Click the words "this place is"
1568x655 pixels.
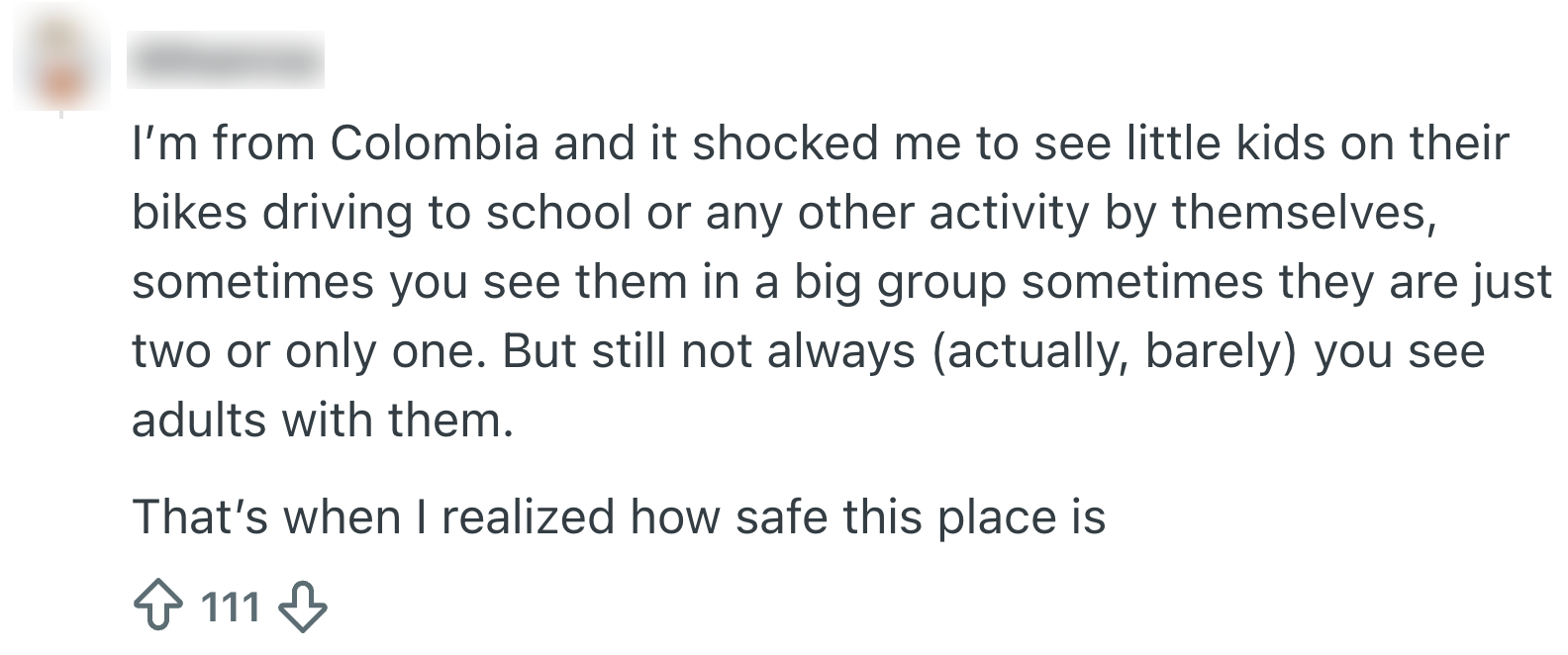(x=974, y=517)
